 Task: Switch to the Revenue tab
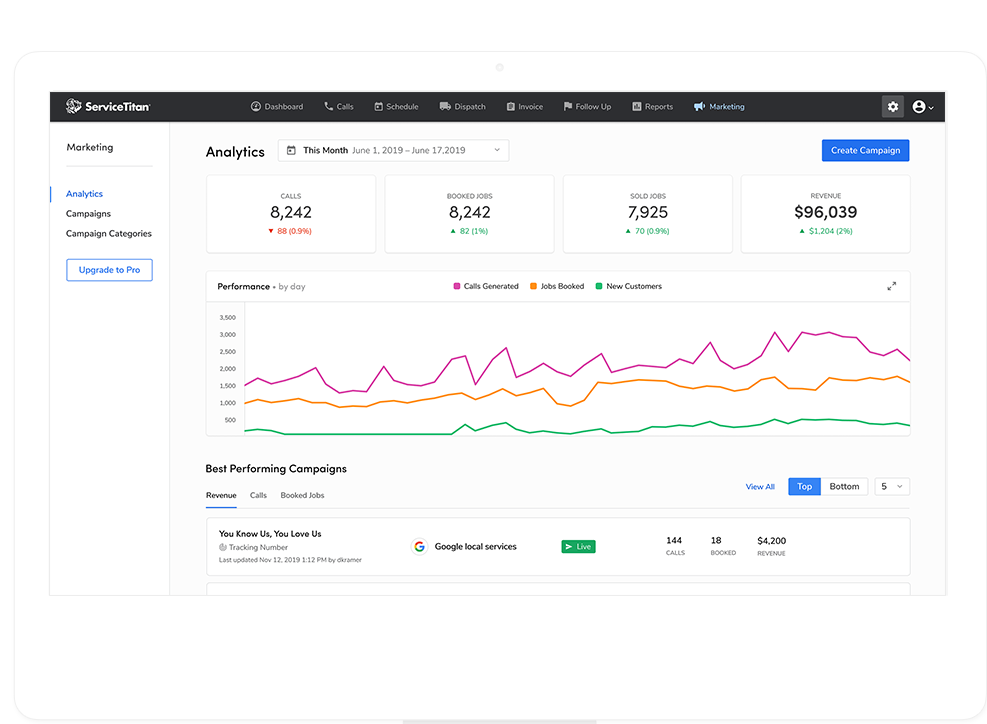(221, 495)
